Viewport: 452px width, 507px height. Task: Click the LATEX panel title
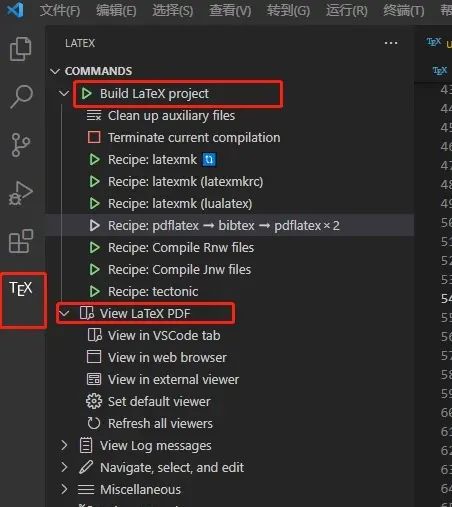(80, 43)
